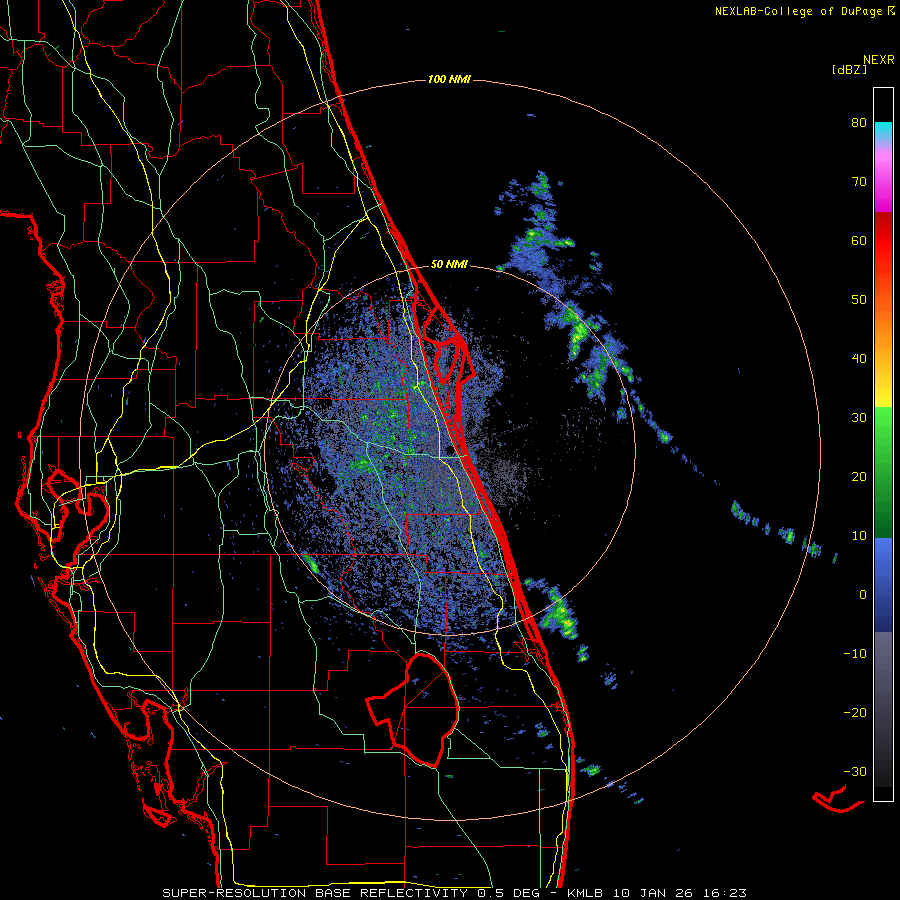Click the cyan top band of the color bar
The width and height of the screenshot is (900, 900).
[x=883, y=132]
